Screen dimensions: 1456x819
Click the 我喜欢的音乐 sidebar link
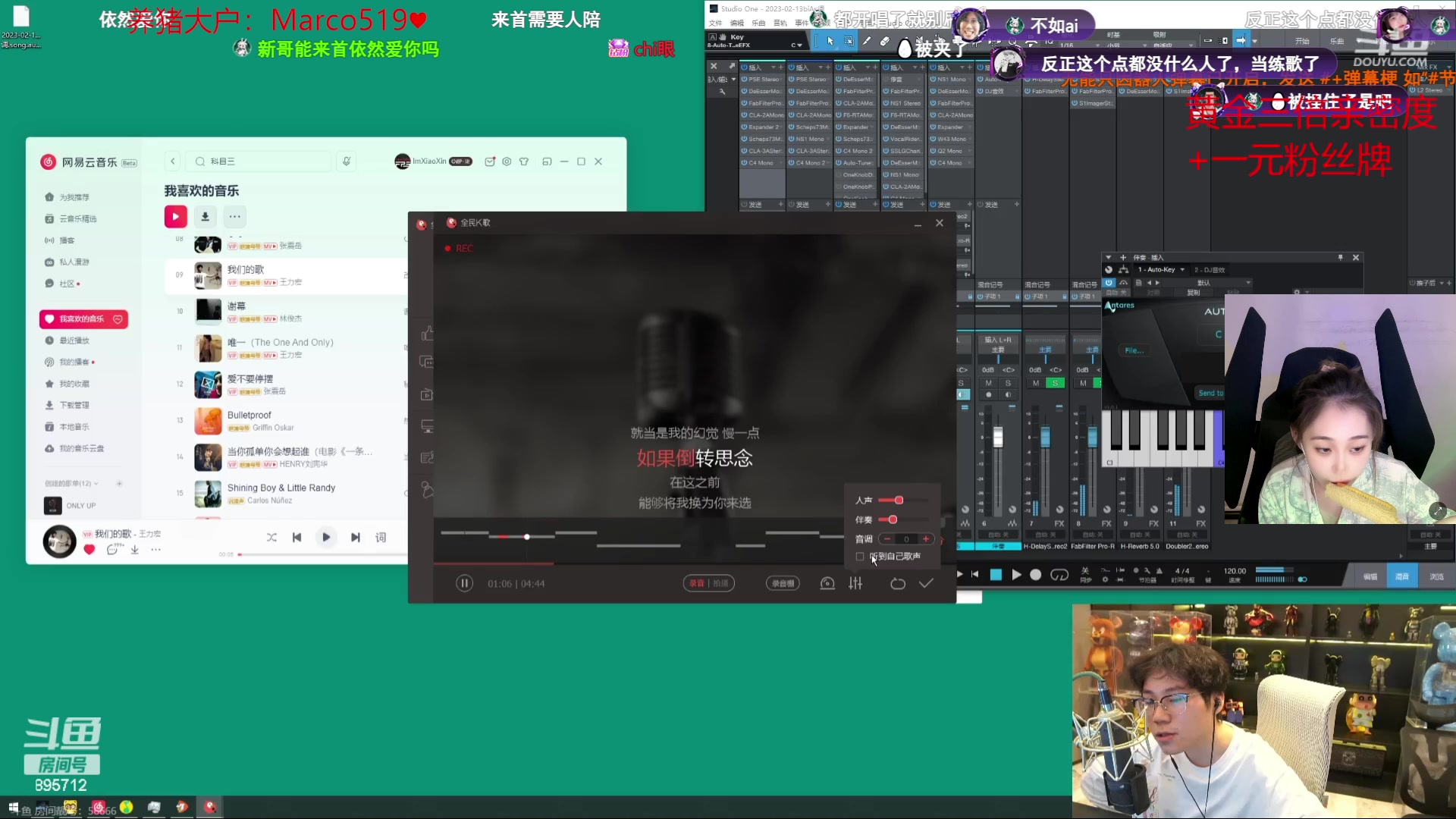(83, 319)
